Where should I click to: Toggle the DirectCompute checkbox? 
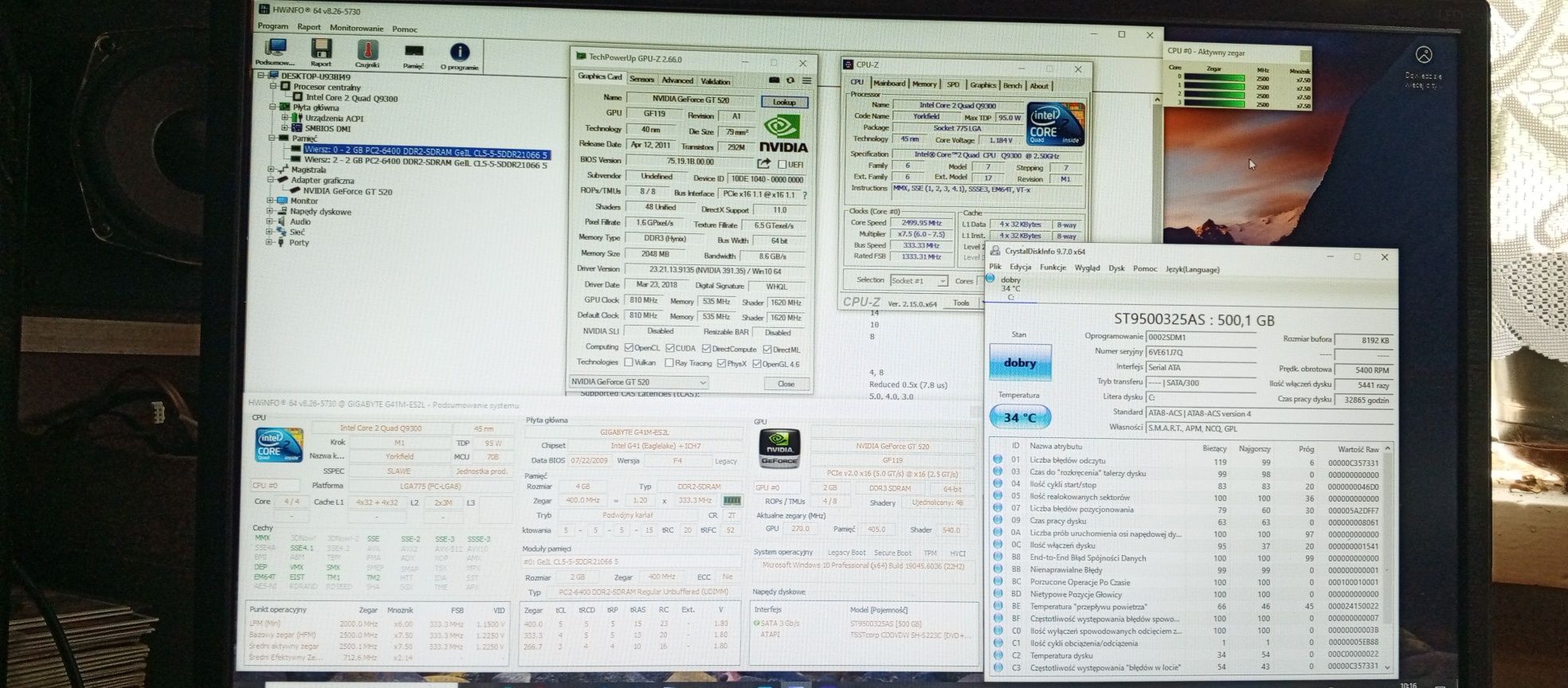(706, 349)
